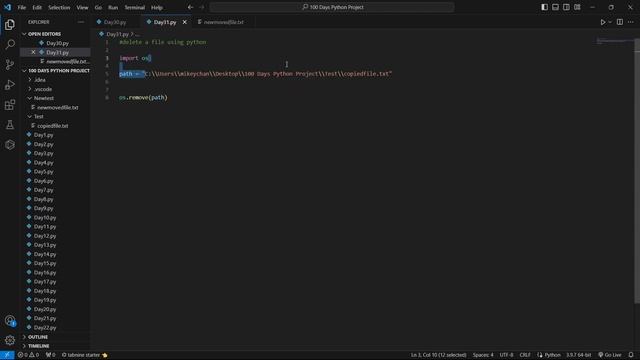Open the Tabnine hexagon icon in activity bar

click(10, 144)
